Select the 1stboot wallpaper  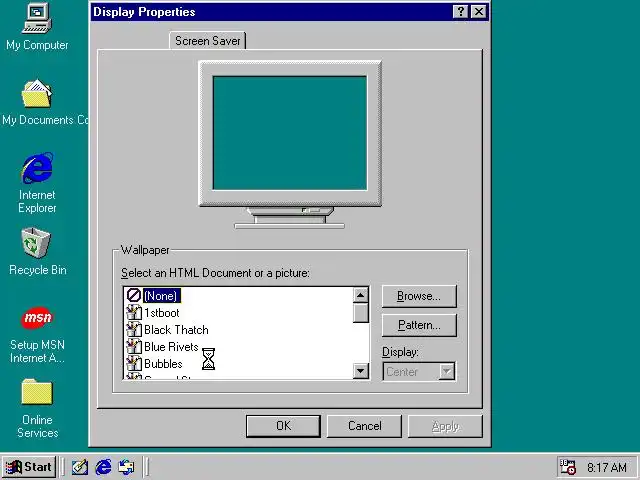tap(162, 313)
